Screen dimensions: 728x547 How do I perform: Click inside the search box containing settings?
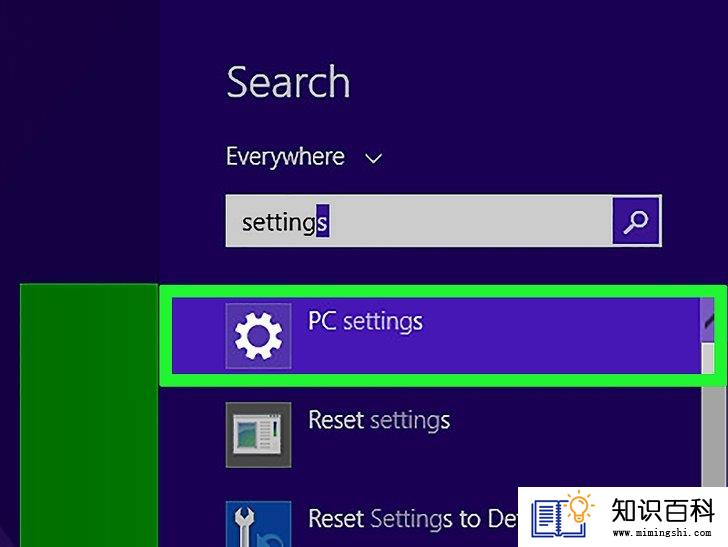point(418,221)
